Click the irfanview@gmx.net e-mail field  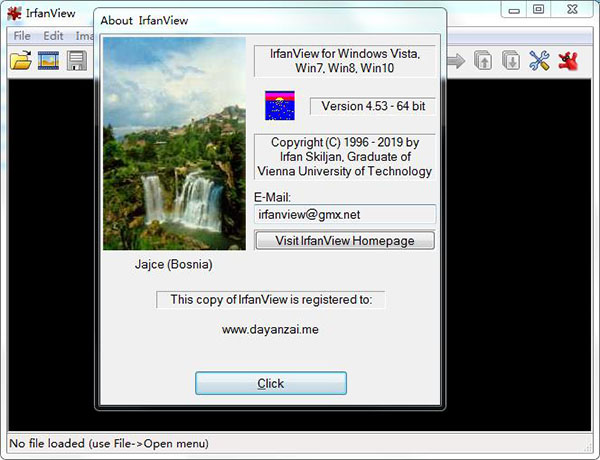tap(345, 214)
